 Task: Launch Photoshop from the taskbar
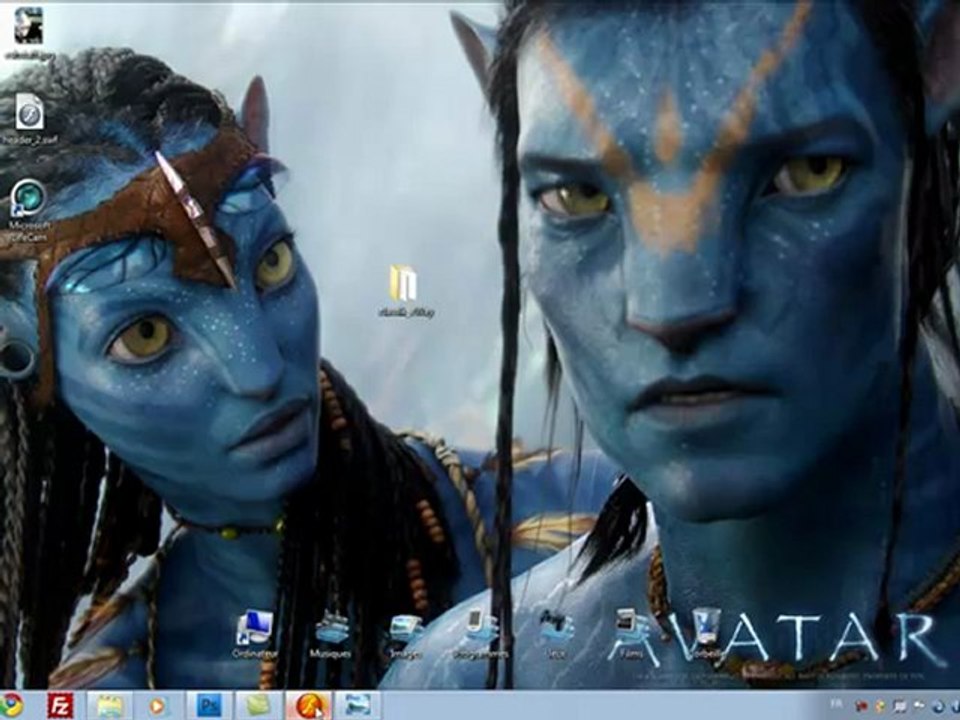pyautogui.click(x=209, y=705)
